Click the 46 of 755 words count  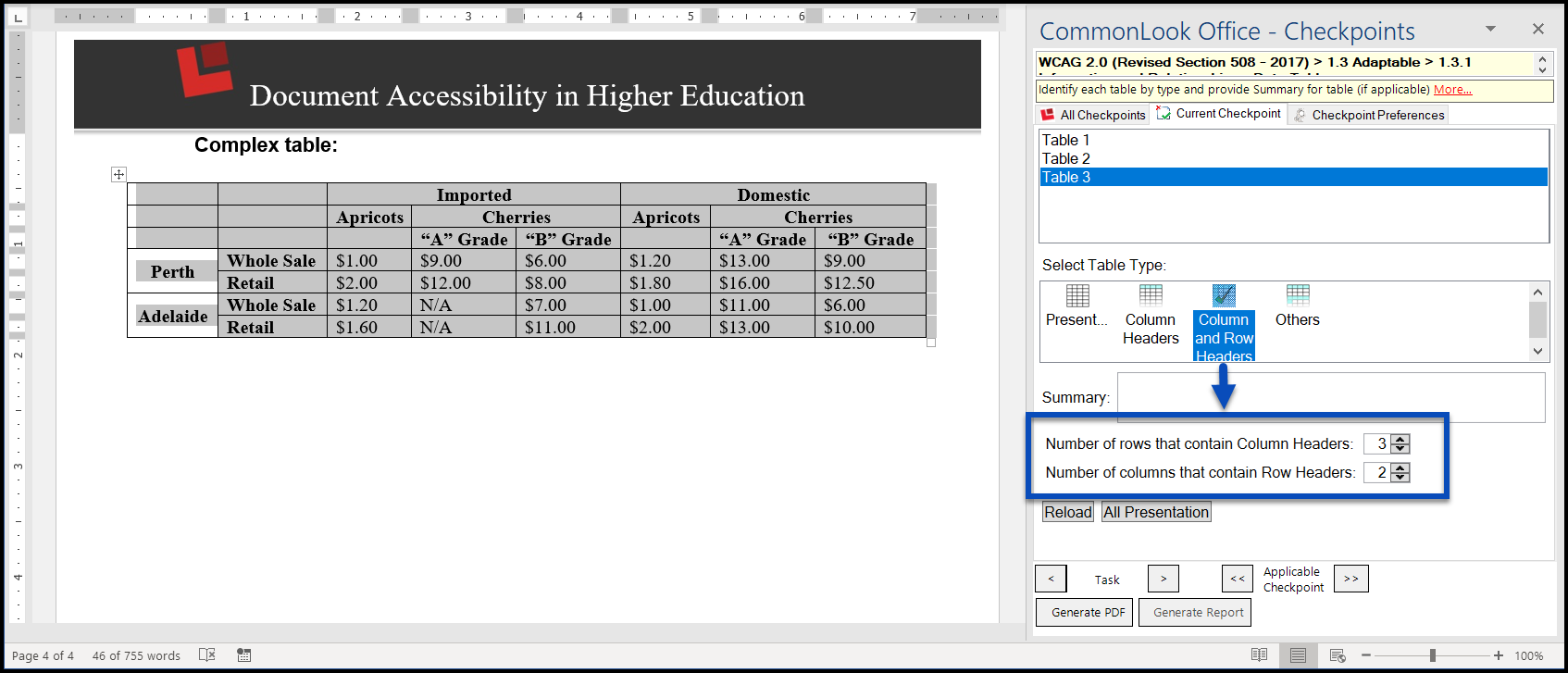point(136,655)
